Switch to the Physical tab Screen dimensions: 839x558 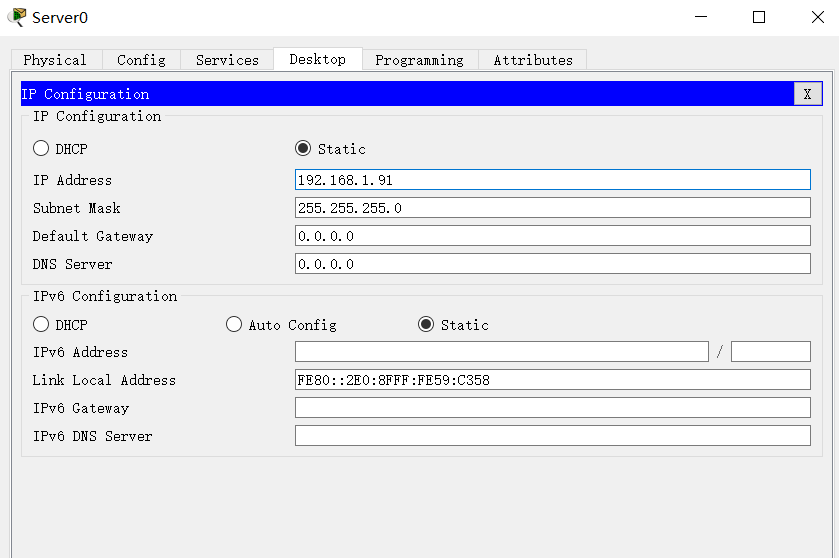[56, 60]
